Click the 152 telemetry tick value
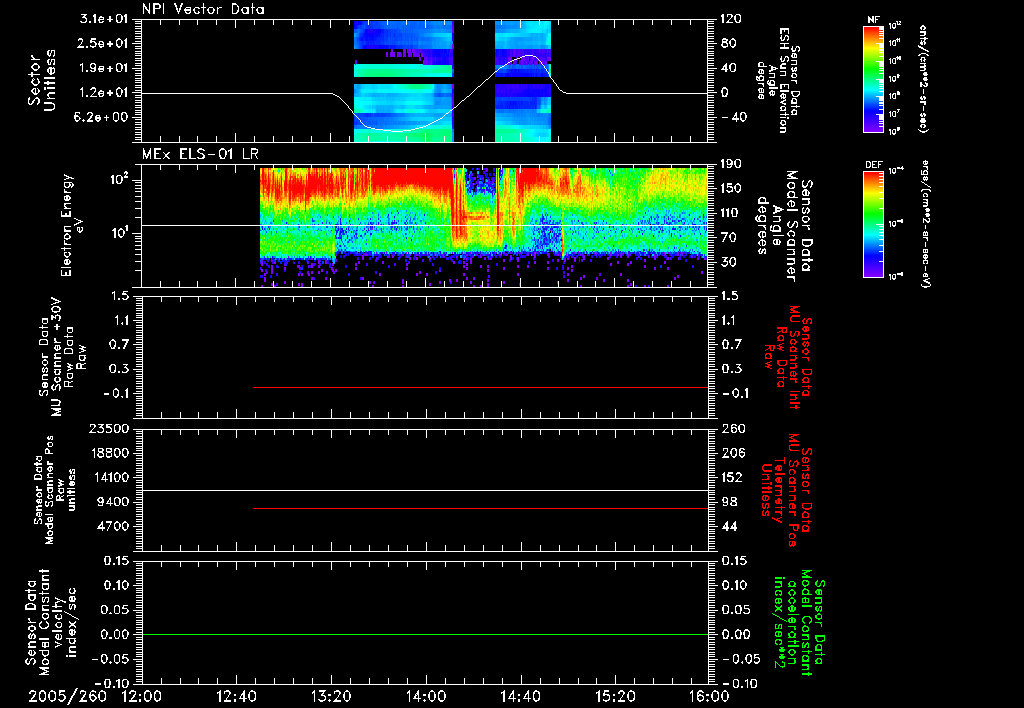The height and width of the screenshot is (708, 1024). 731,477
